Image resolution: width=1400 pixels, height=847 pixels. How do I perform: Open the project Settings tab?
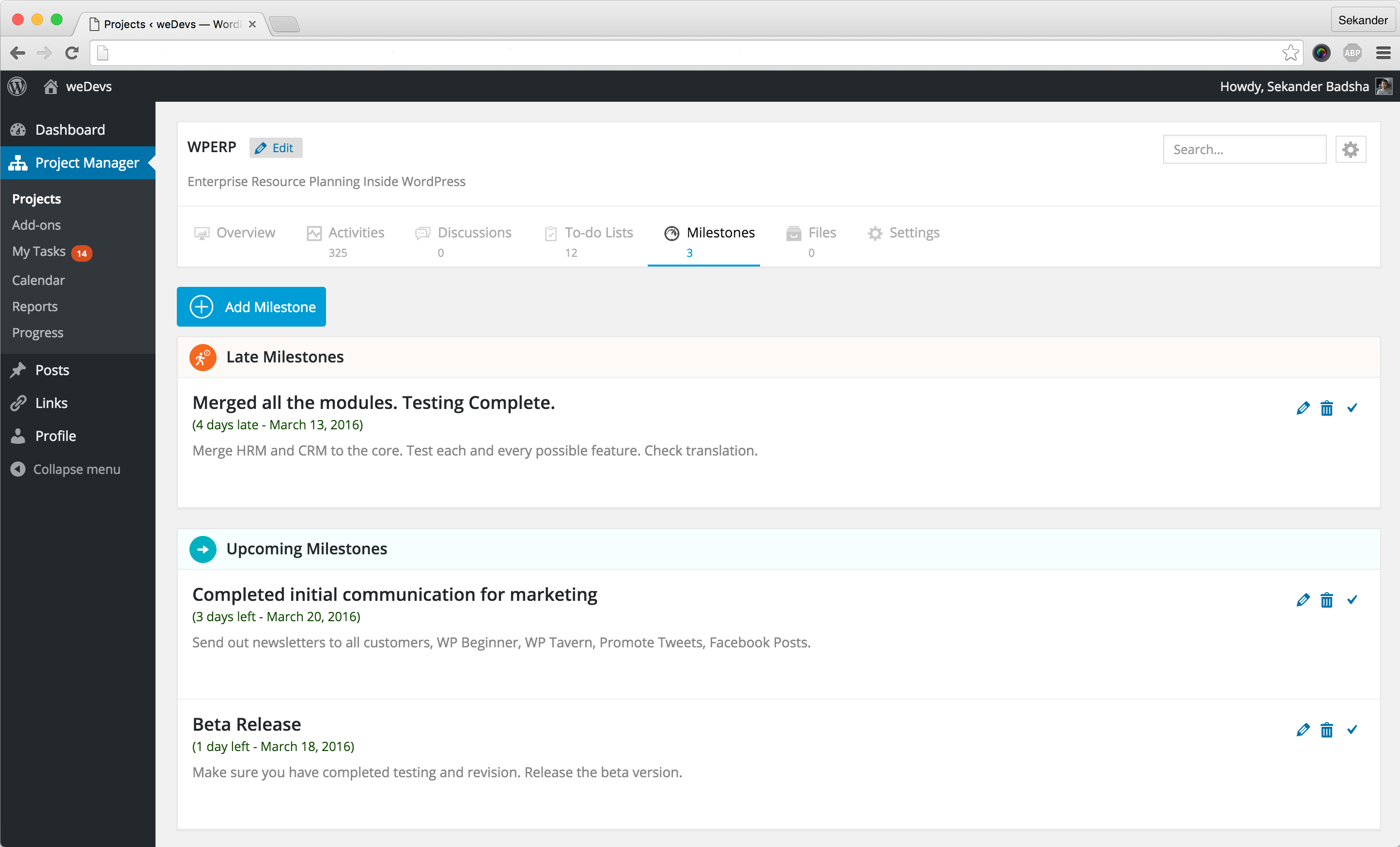[x=903, y=233]
